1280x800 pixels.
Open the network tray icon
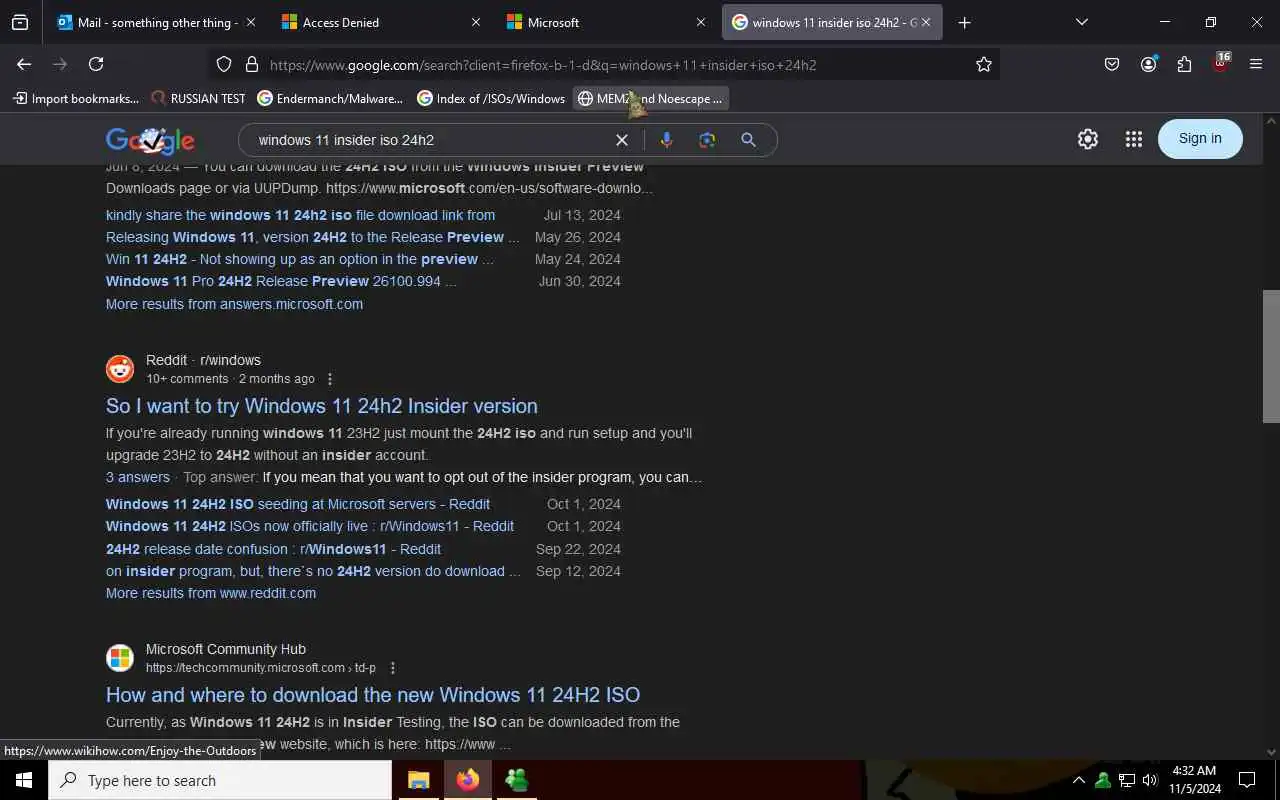pyautogui.click(x=1126, y=780)
